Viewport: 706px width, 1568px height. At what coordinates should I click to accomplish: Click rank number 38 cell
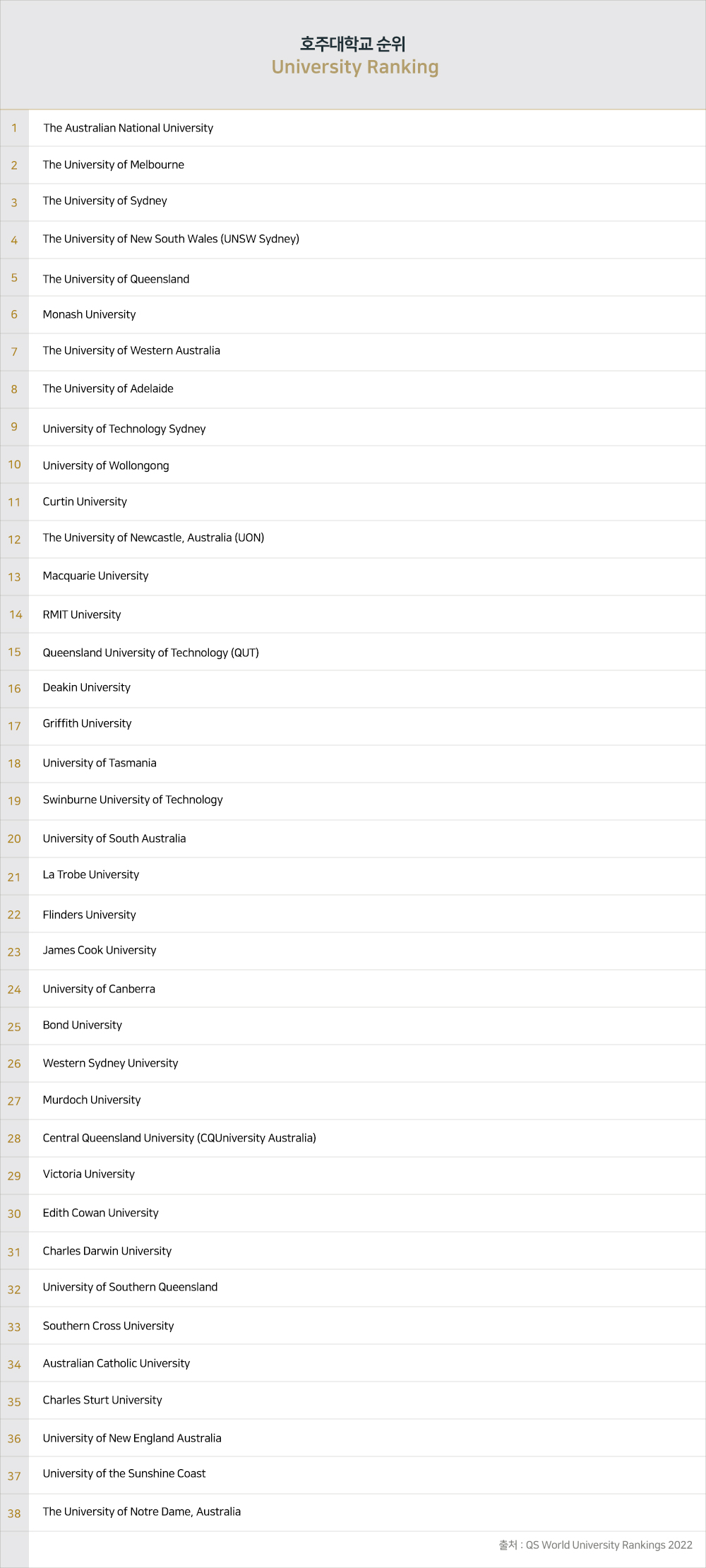14,1514
